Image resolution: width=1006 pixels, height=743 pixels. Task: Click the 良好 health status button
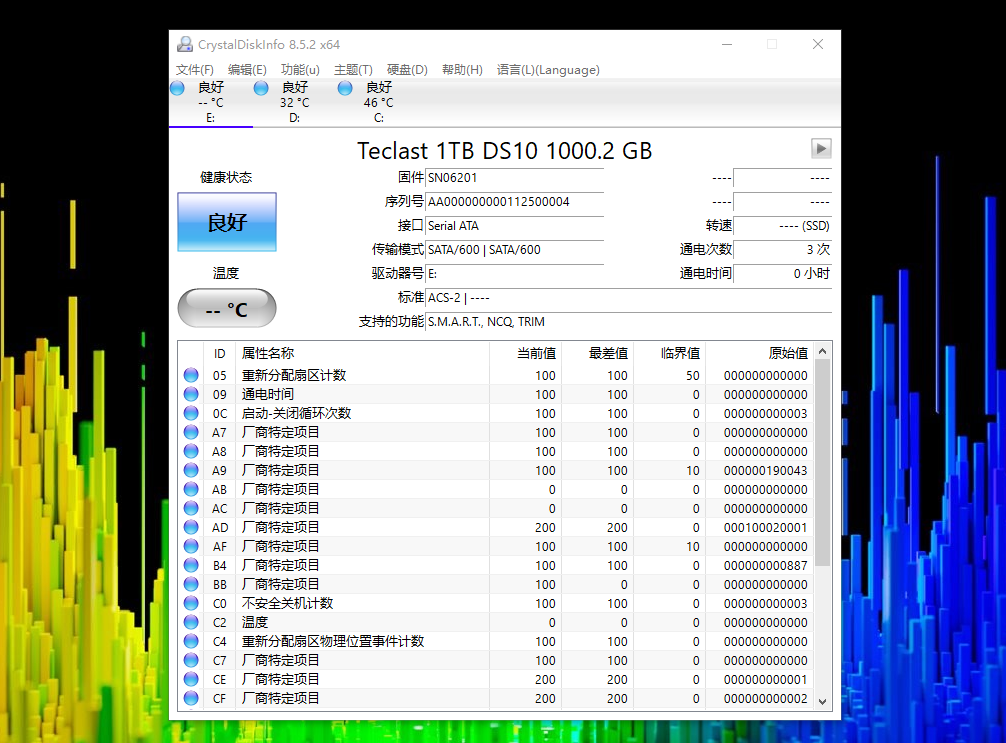[227, 222]
